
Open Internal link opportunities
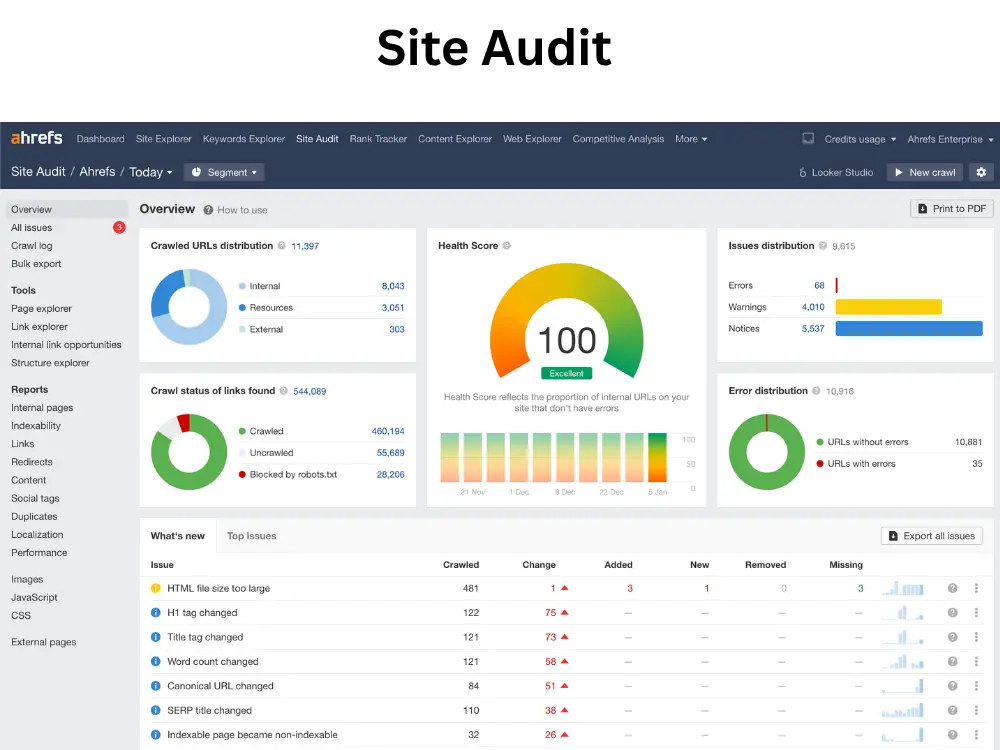[x=66, y=344]
